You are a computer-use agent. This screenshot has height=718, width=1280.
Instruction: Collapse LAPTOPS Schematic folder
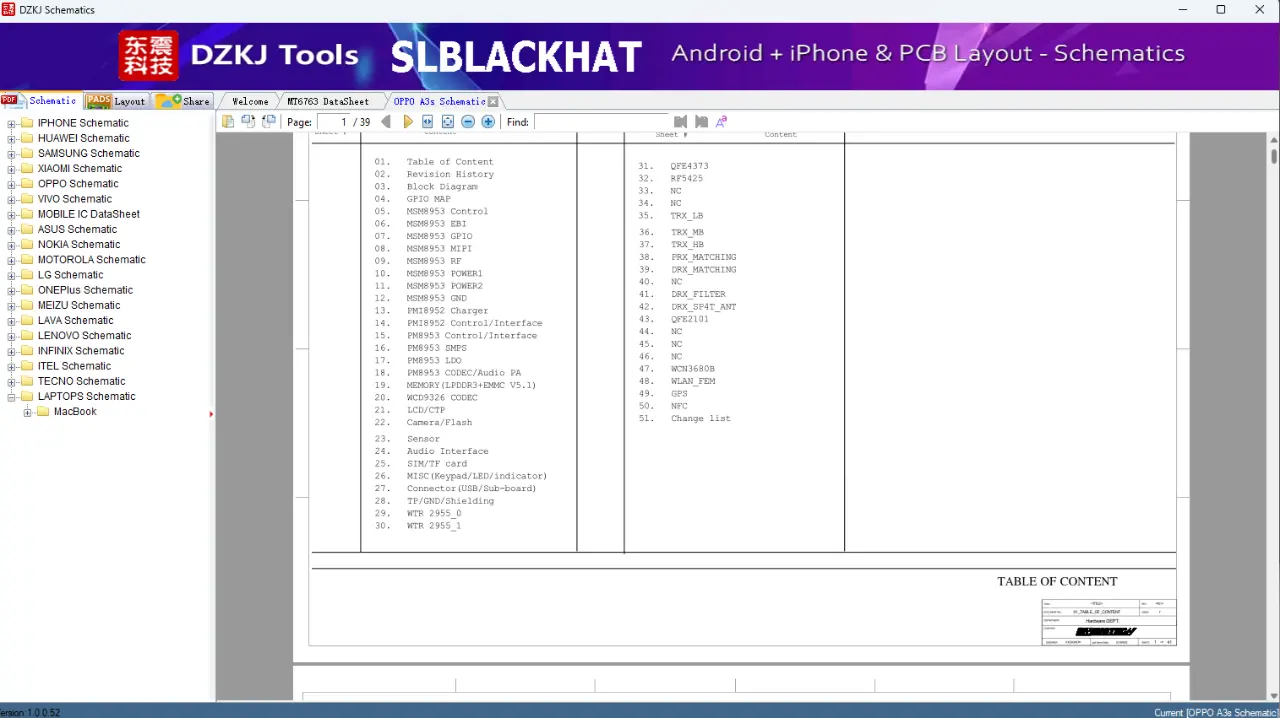[x=12, y=396]
